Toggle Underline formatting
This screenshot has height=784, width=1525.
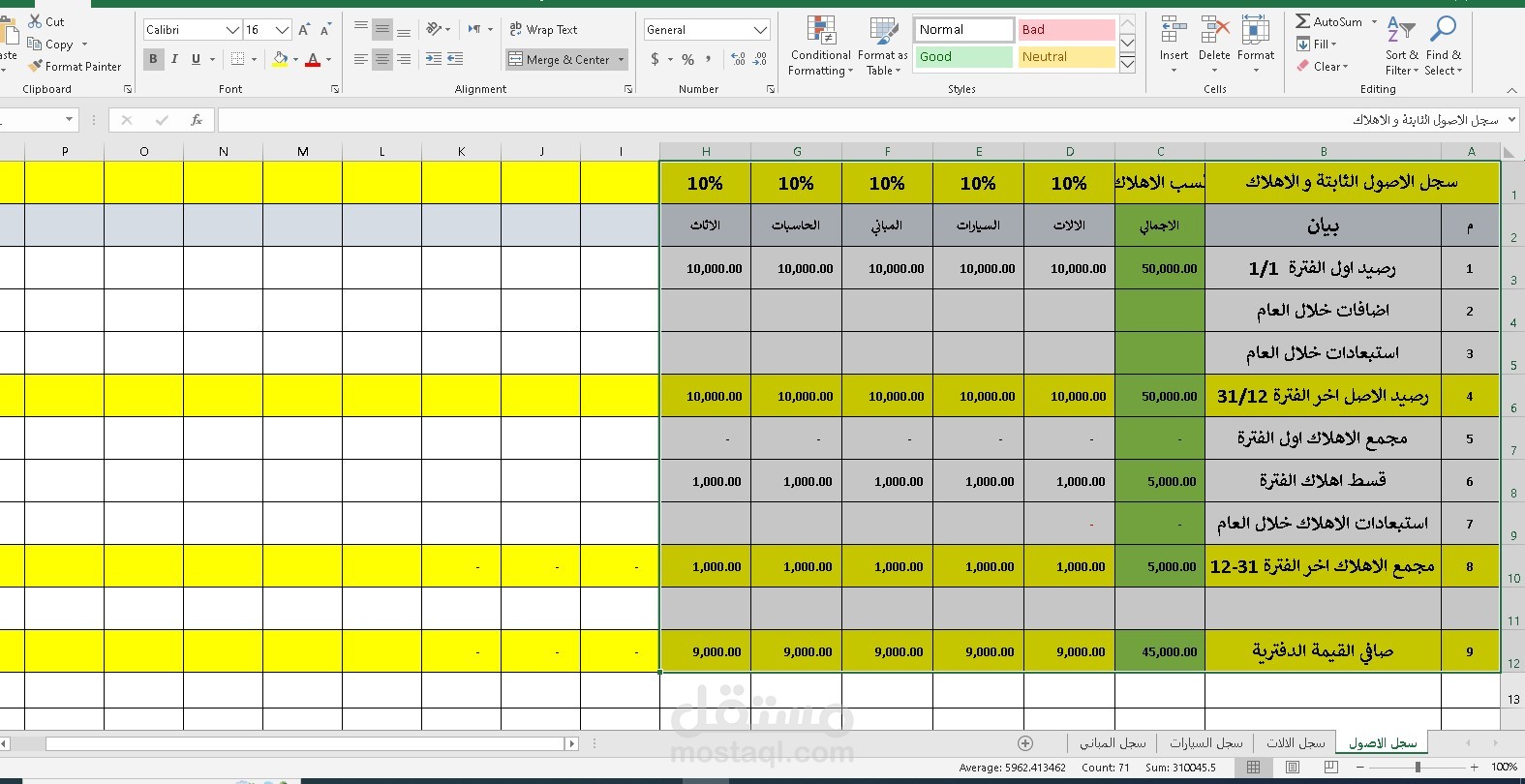[196, 59]
